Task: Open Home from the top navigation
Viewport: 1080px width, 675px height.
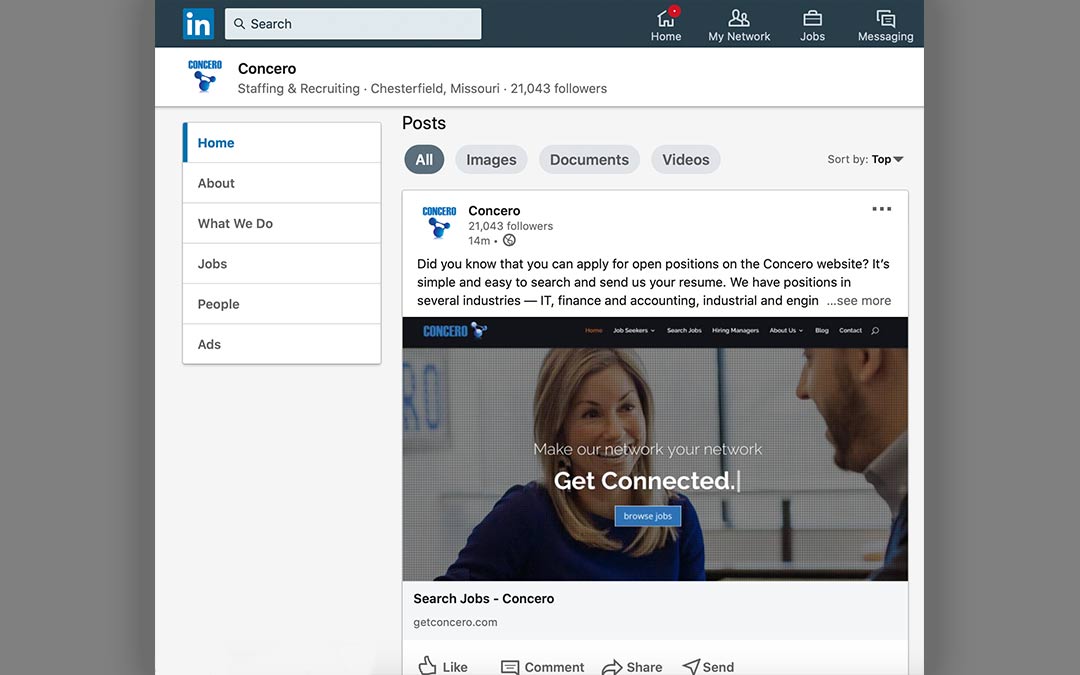Action: click(x=666, y=25)
